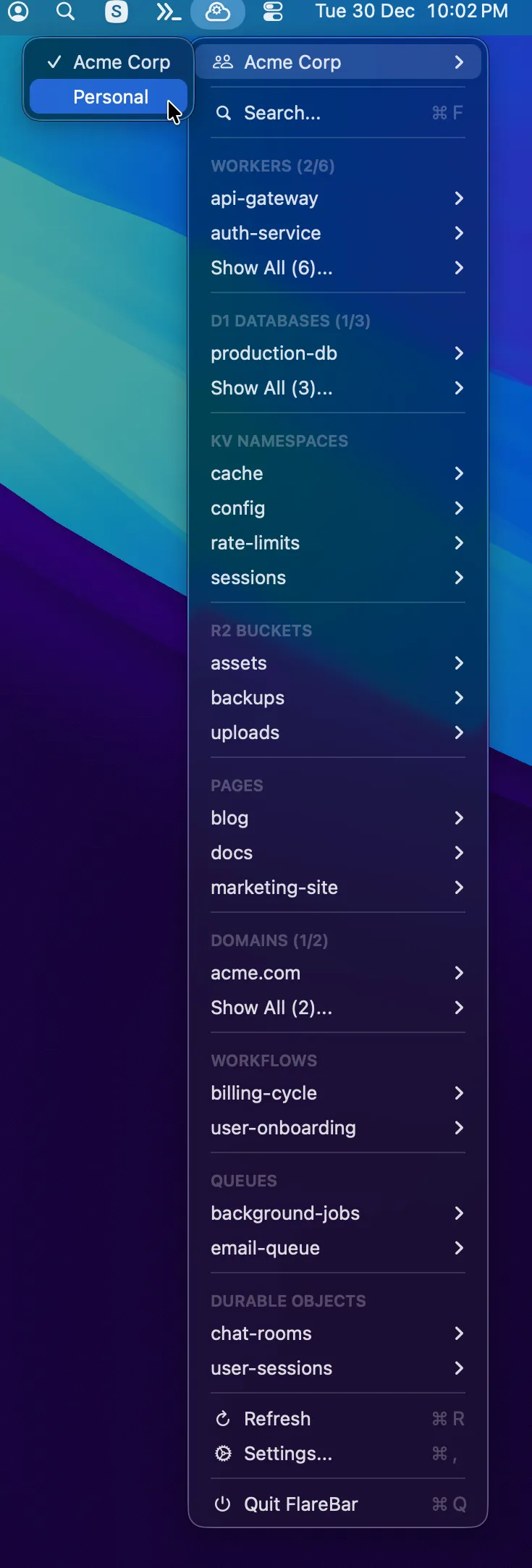Click the terminal menu bar icon
The height and width of the screenshot is (1568, 532).
tap(167, 12)
